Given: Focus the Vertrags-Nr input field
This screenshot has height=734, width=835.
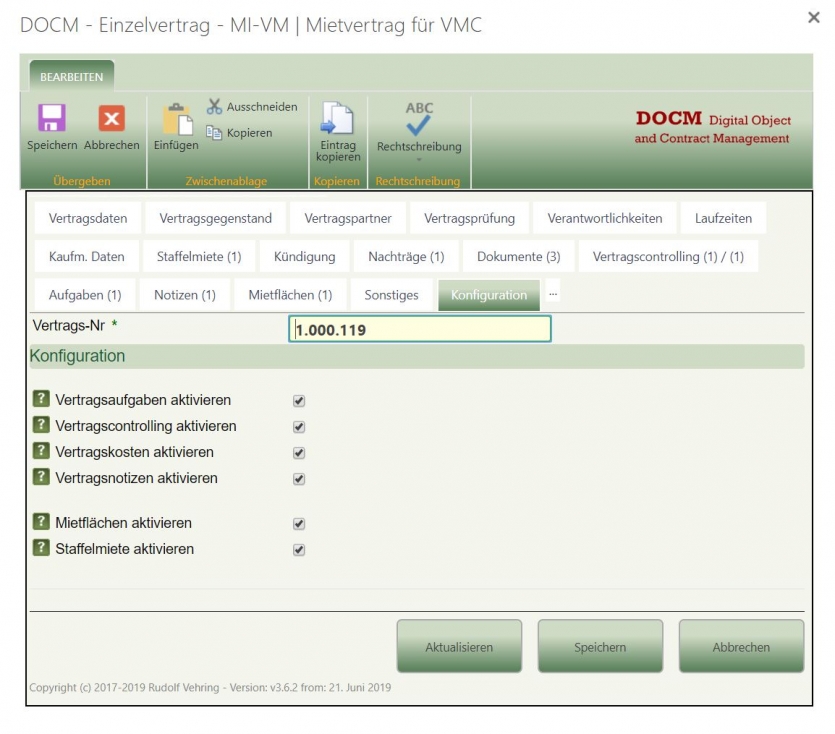Looking at the screenshot, I should (420, 329).
